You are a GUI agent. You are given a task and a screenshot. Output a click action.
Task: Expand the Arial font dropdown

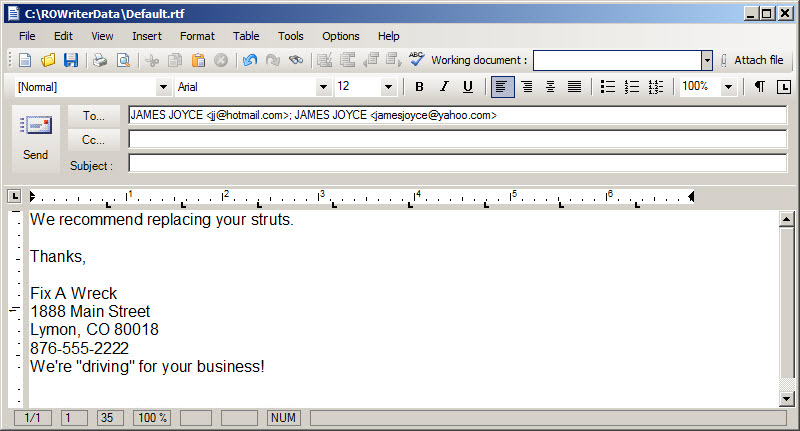click(323, 87)
